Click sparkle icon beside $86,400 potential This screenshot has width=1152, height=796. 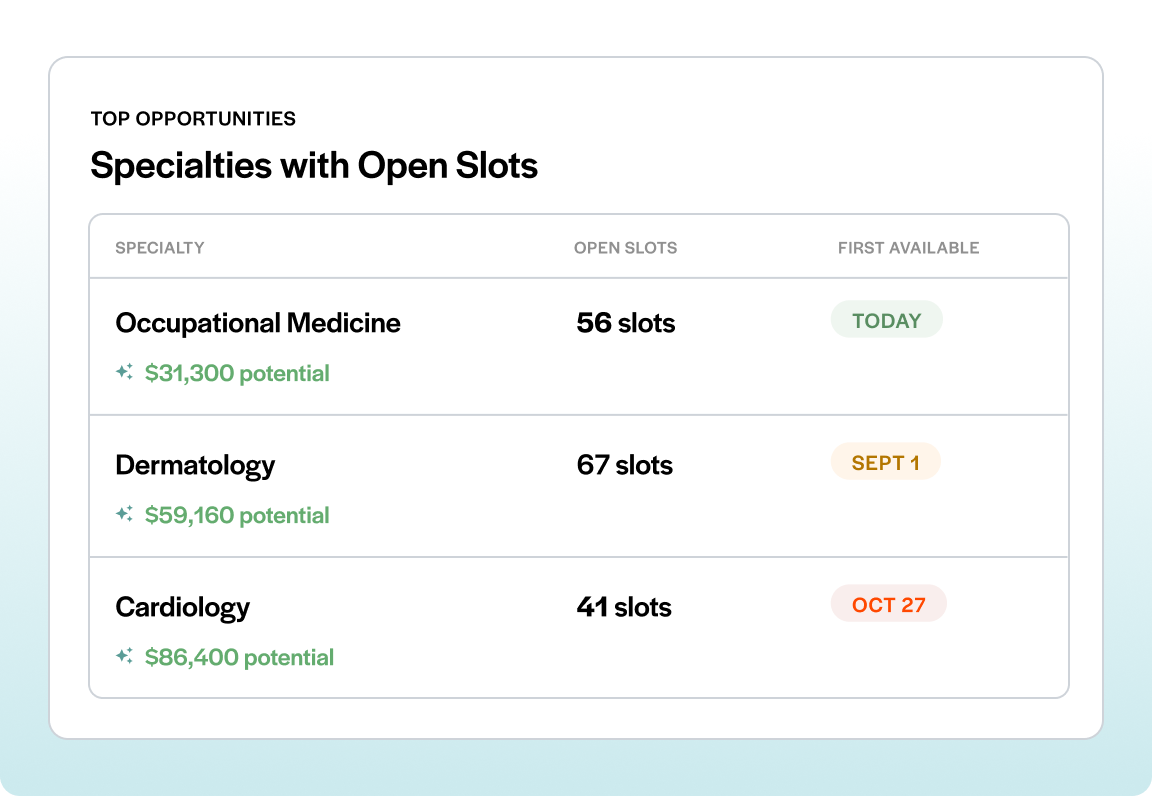(x=124, y=656)
